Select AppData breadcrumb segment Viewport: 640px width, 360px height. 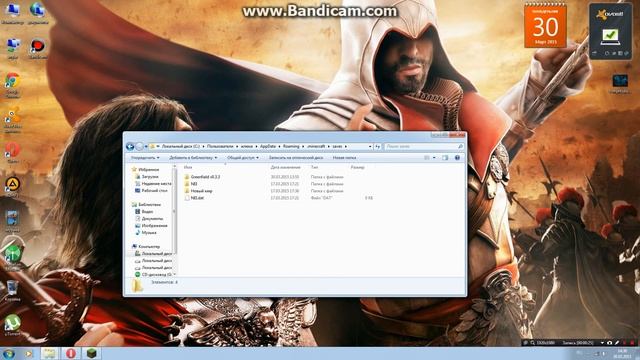coord(268,146)
